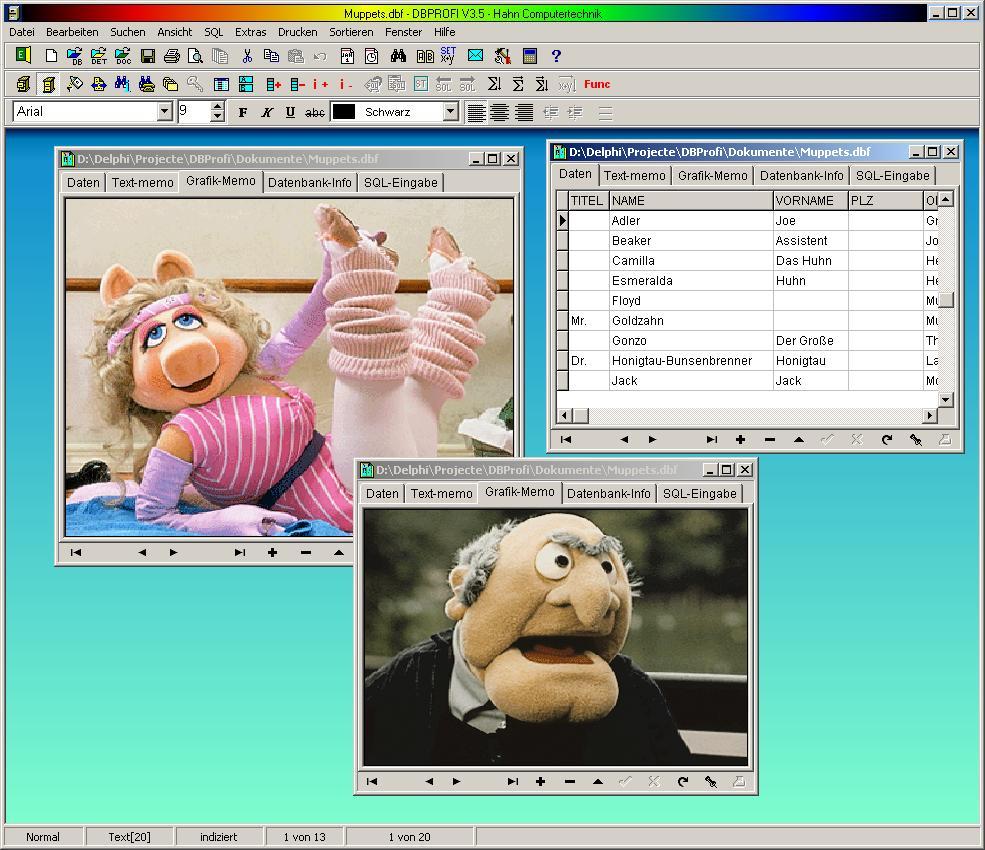
Task: Switch to Datenbank-Info tab in table window
Action: coord(802,176)
